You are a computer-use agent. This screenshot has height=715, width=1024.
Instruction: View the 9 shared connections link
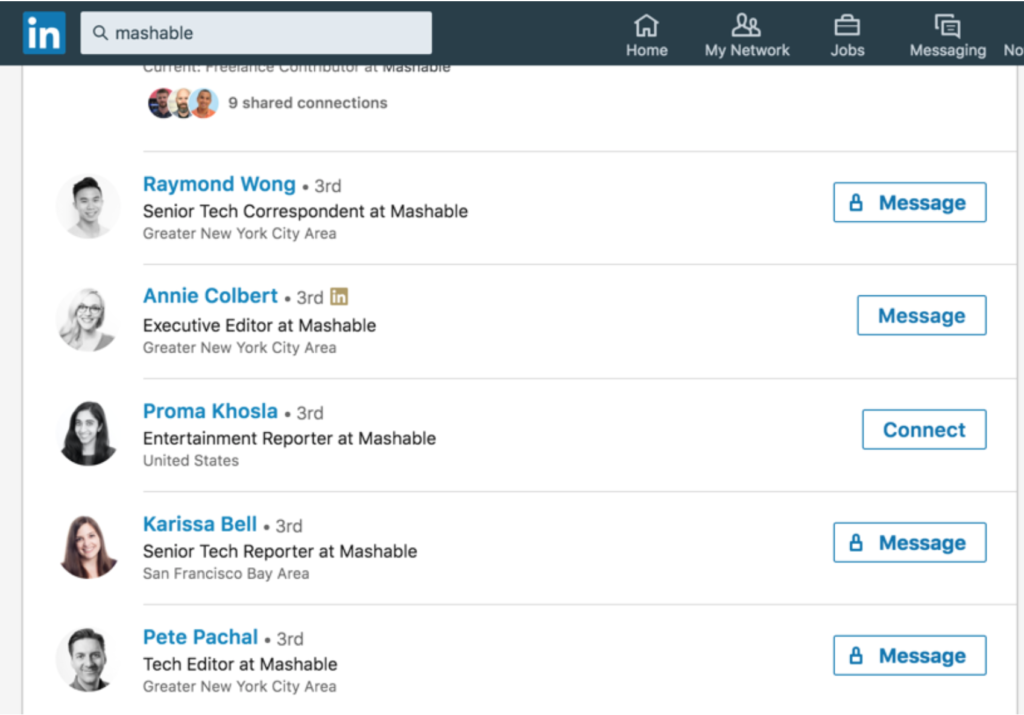point(307,103)
